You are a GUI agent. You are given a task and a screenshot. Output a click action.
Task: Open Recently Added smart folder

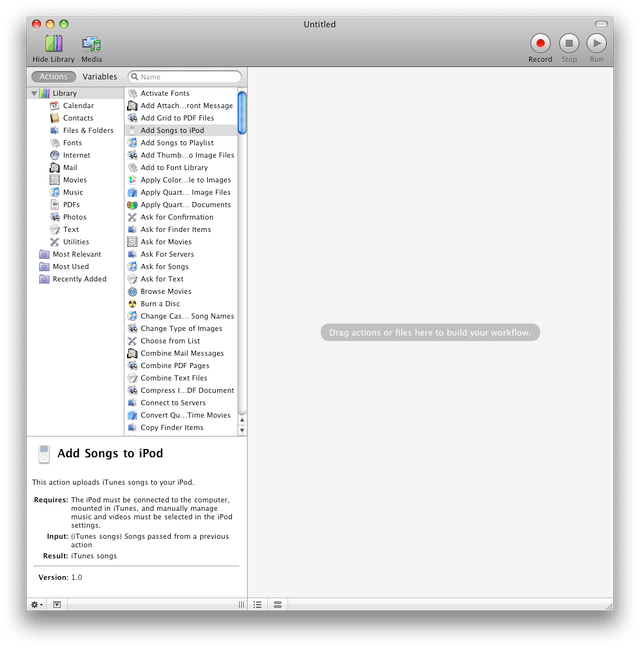(x=73, y=279)
